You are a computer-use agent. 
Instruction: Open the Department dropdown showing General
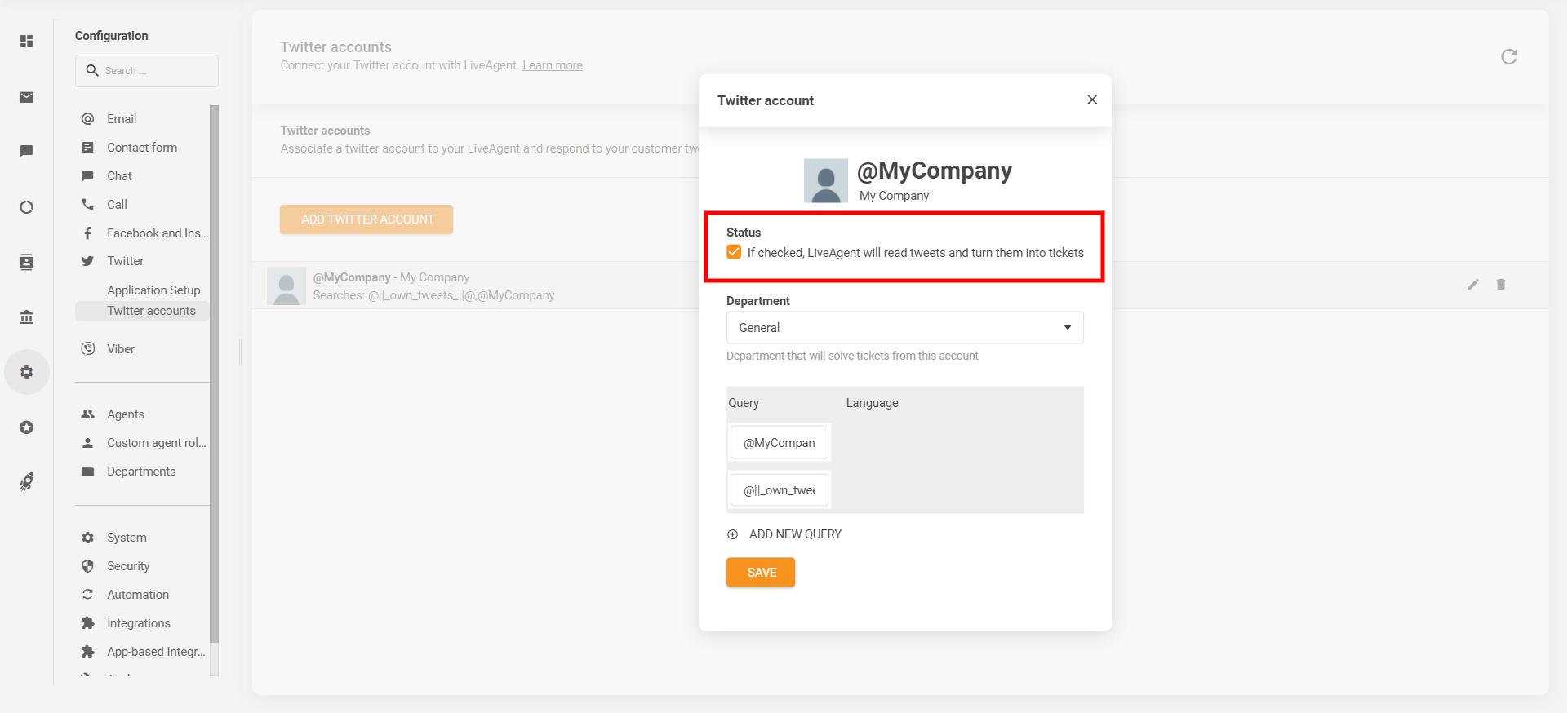click(x=904, y=327)
